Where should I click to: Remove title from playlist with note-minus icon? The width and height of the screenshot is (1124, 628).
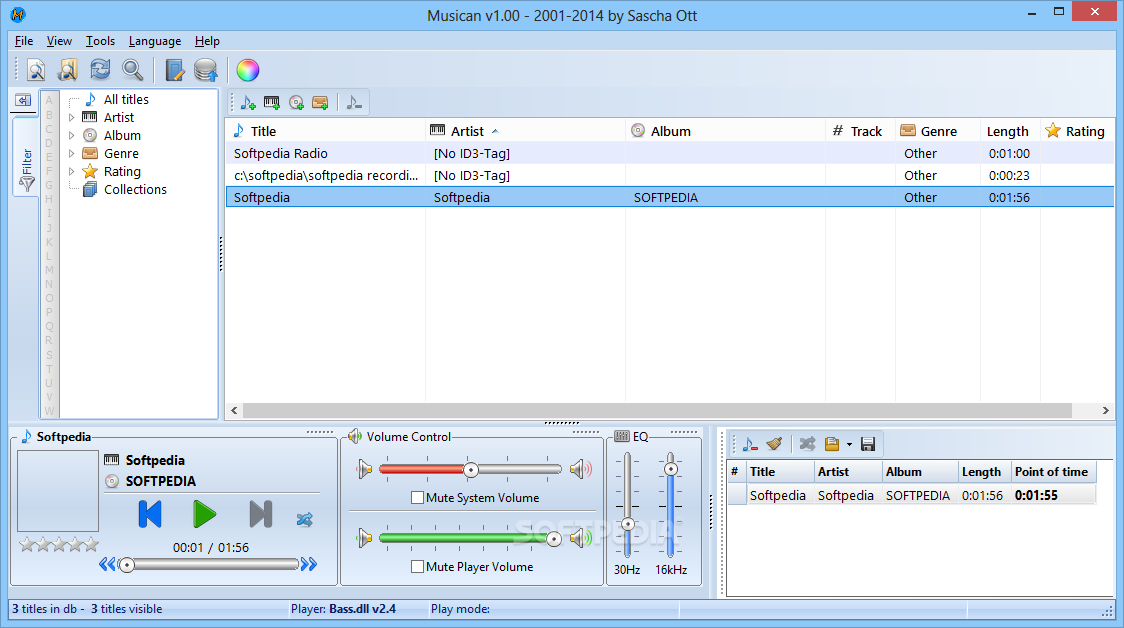click(x=750, y=444)
